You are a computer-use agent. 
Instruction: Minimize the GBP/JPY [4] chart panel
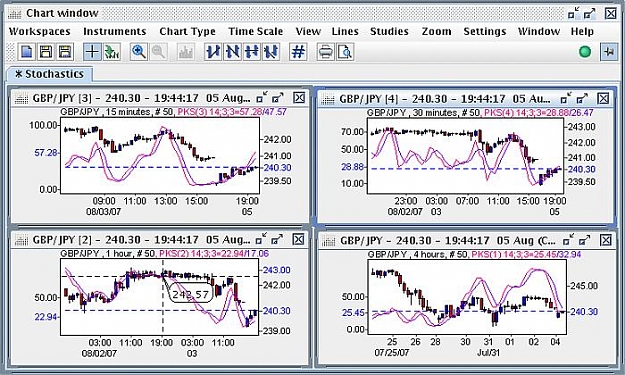pyautogui.click(x=566, y=98)
